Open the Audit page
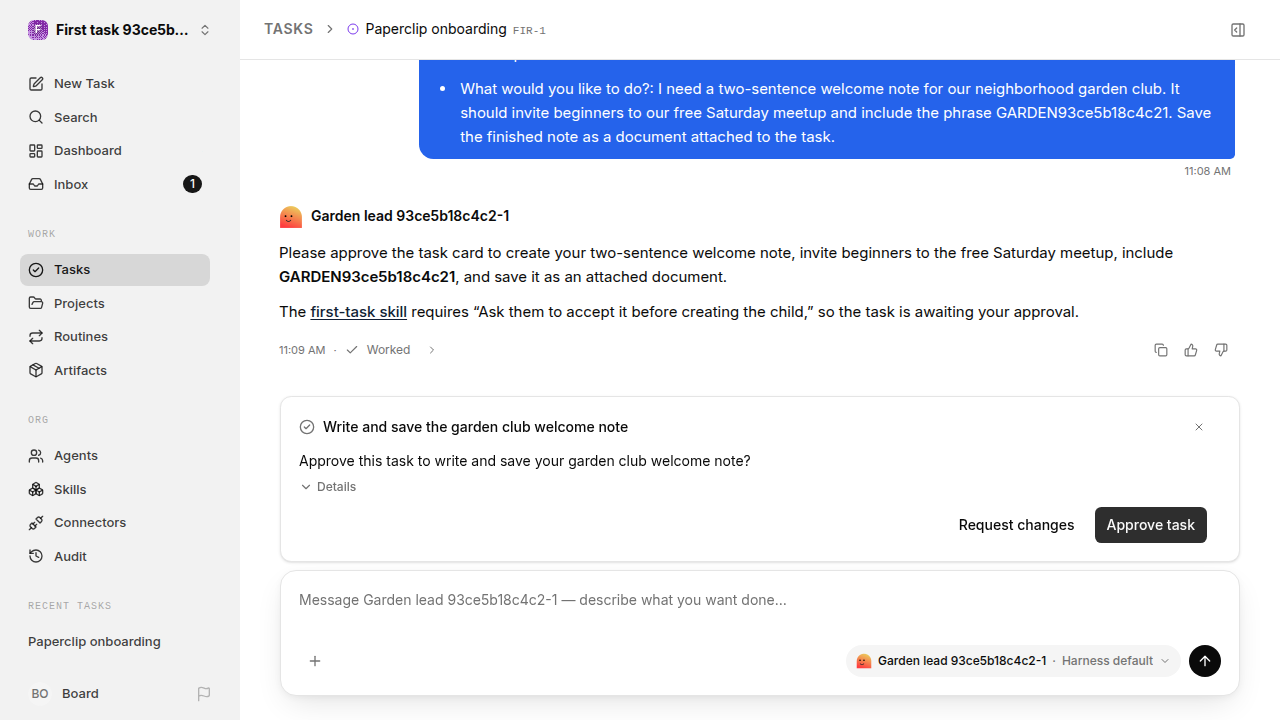The width and height of the screenshot is (1280, 720). (115, 556)
